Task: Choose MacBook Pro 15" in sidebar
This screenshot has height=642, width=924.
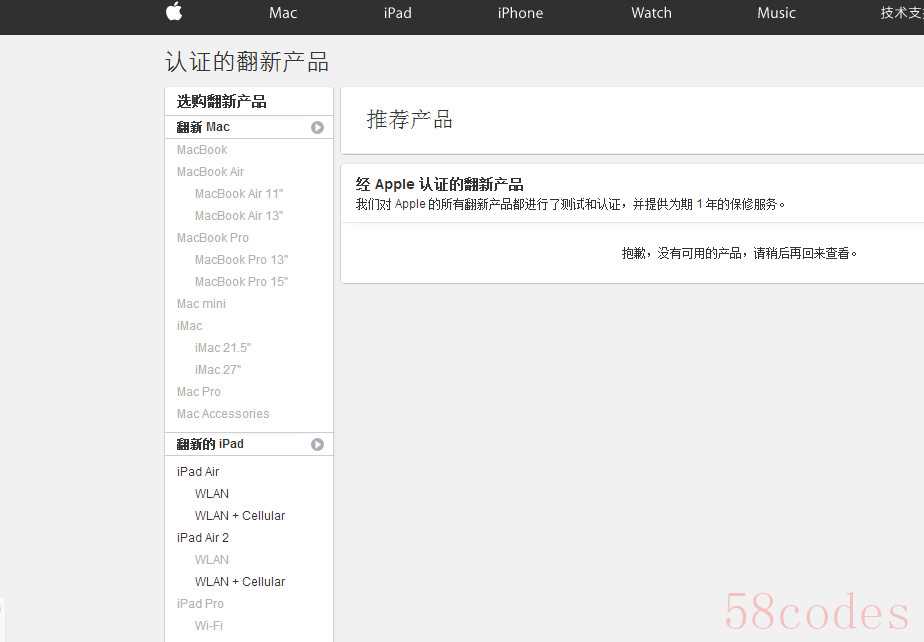Action: (x=242, y=282)
